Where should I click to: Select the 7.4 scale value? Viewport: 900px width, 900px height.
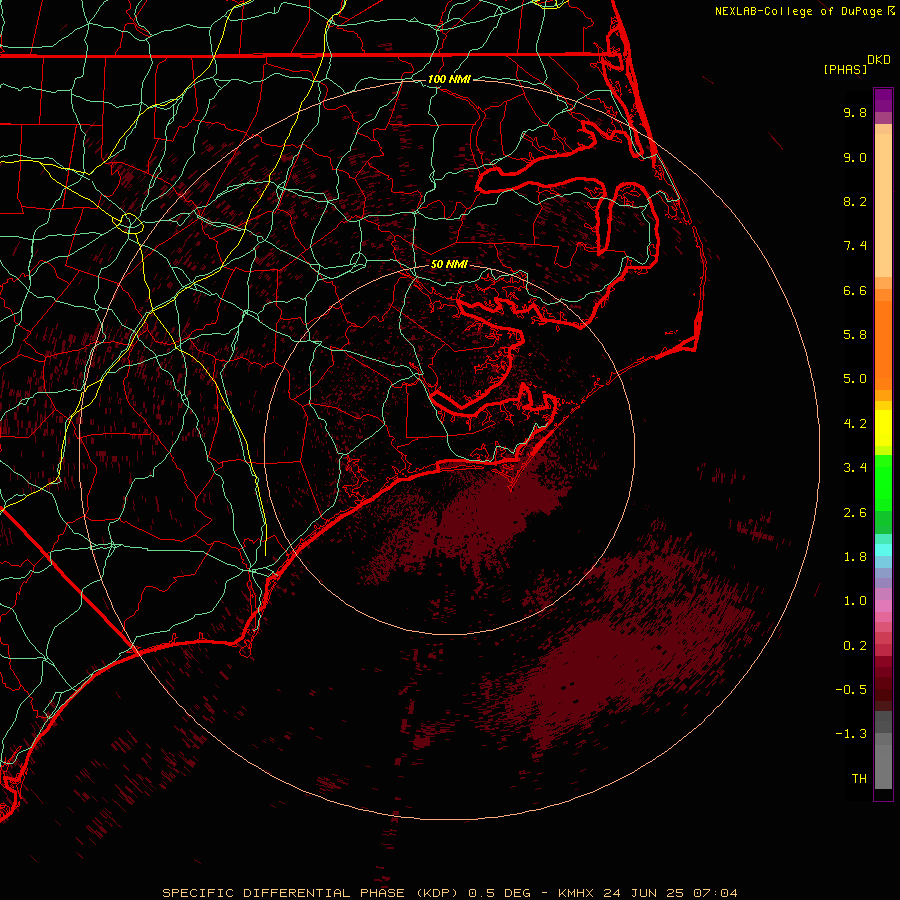(855, 246)
